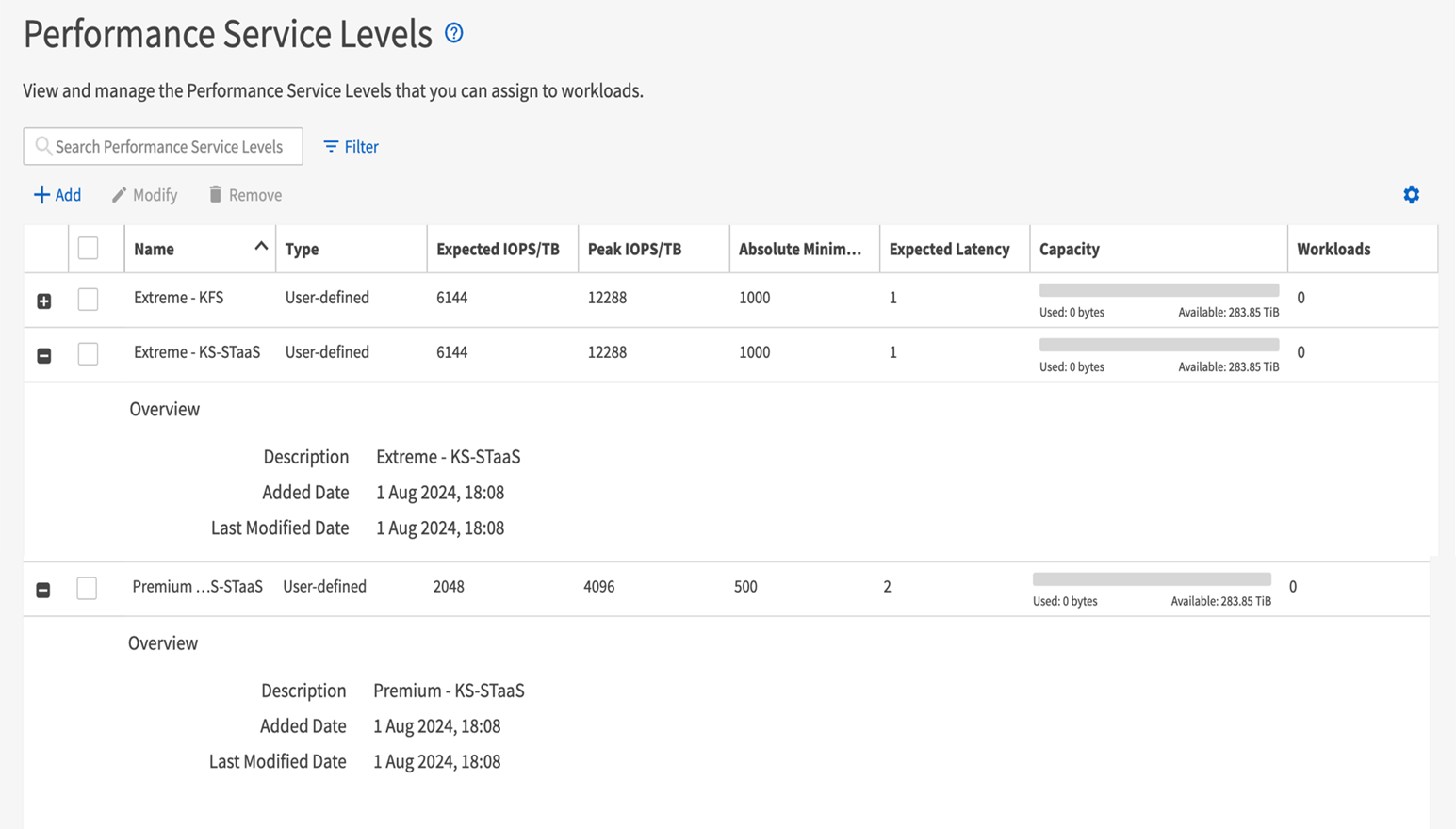This screenshot has height=829, width=1456.
Task: Open table column settings gear
Action: (1411, 195)
